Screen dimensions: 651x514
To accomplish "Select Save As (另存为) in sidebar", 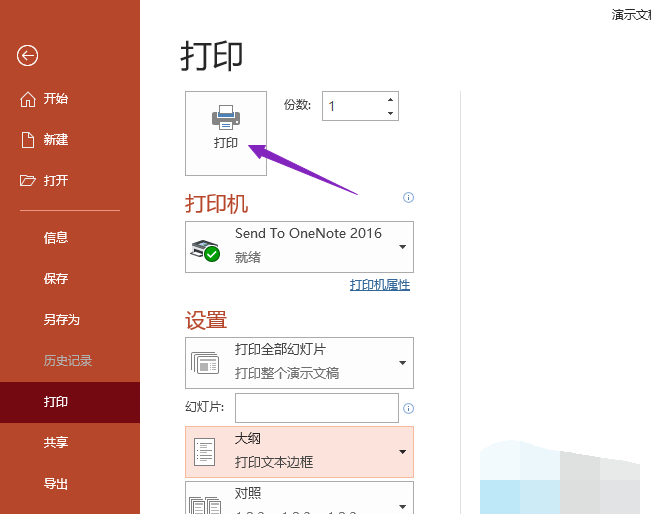I will (61, 320).
